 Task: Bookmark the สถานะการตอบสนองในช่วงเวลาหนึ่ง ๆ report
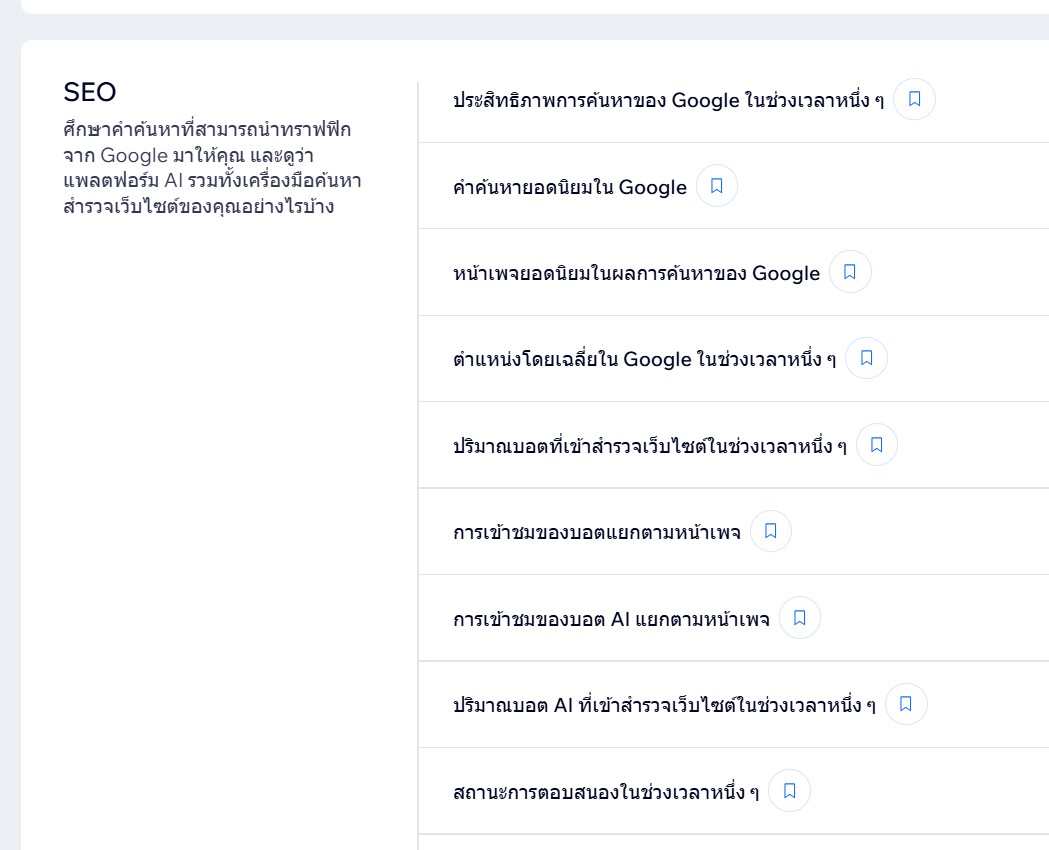(x=789, y=791)
